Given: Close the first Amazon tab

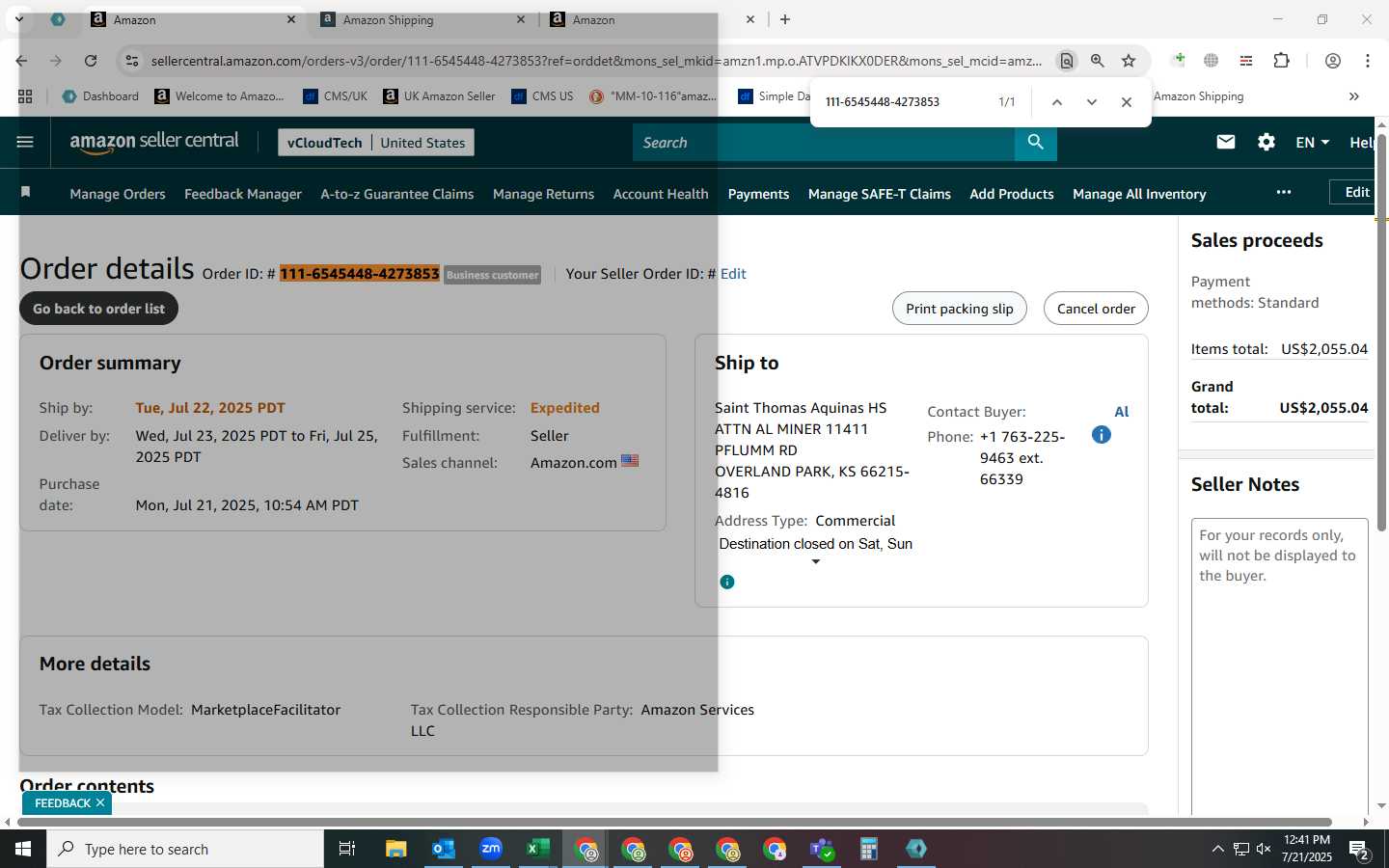Looking at the screenshot, I should point(291,19).
